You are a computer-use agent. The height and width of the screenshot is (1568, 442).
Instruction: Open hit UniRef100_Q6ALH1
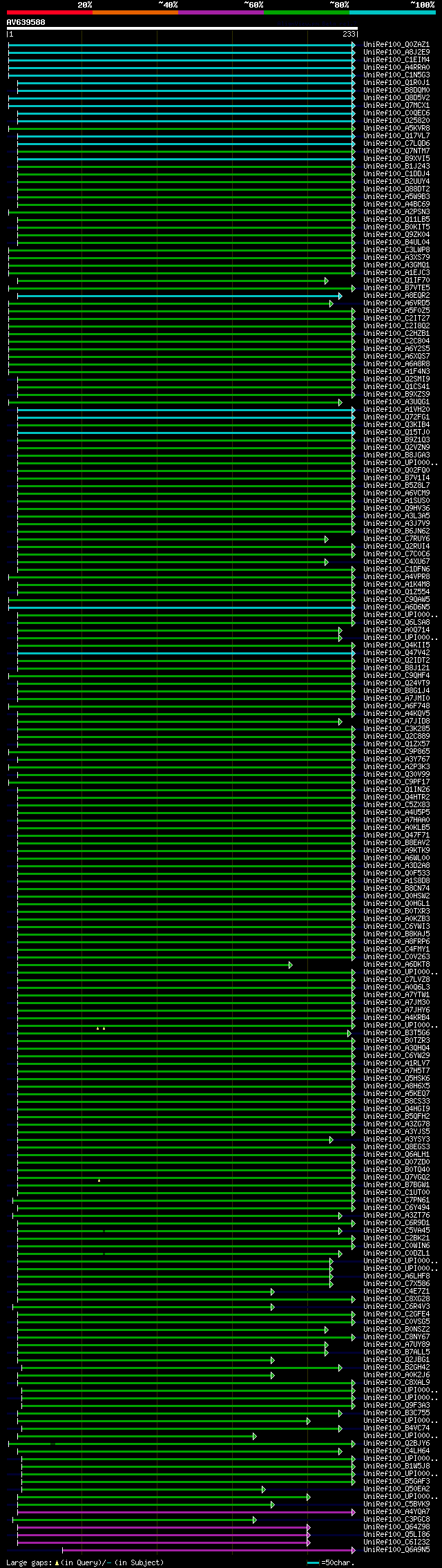click(x=396, y=1154)
